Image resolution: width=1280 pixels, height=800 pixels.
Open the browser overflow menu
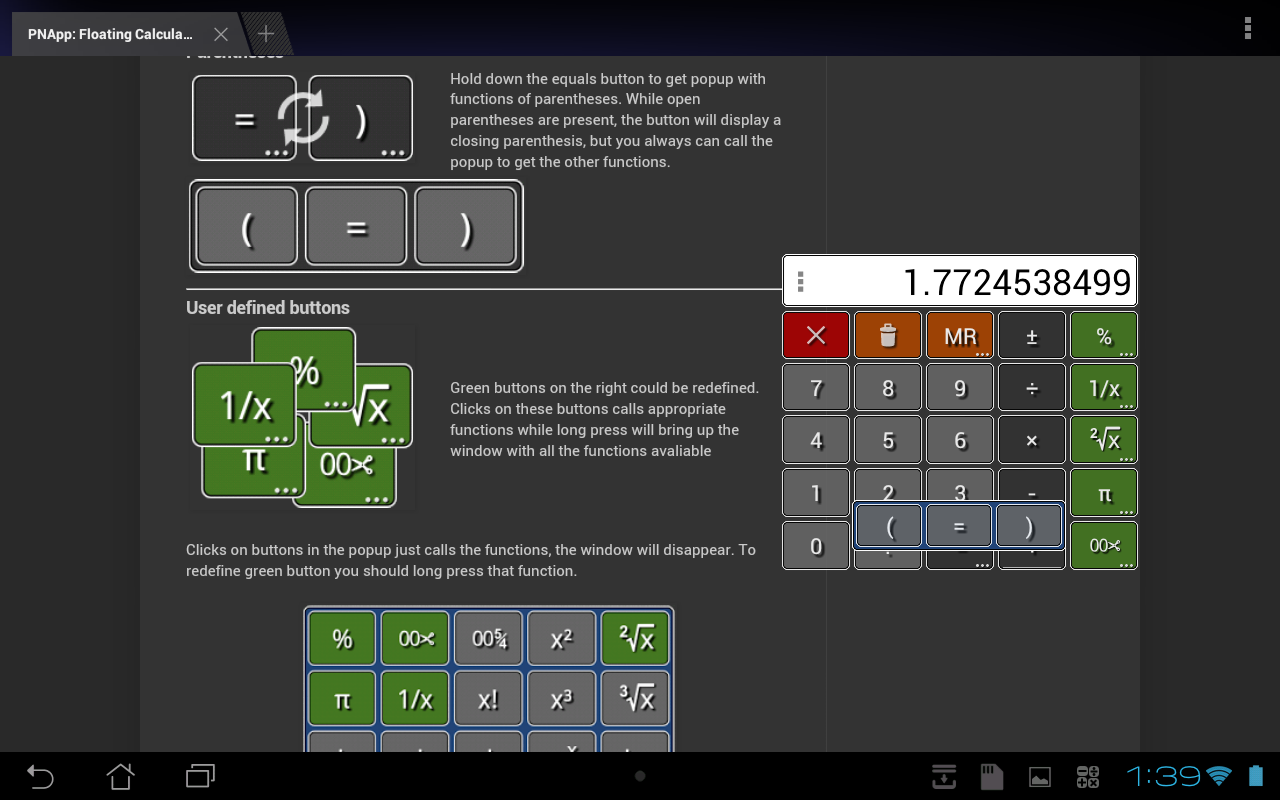click(x=1247, y=28)
